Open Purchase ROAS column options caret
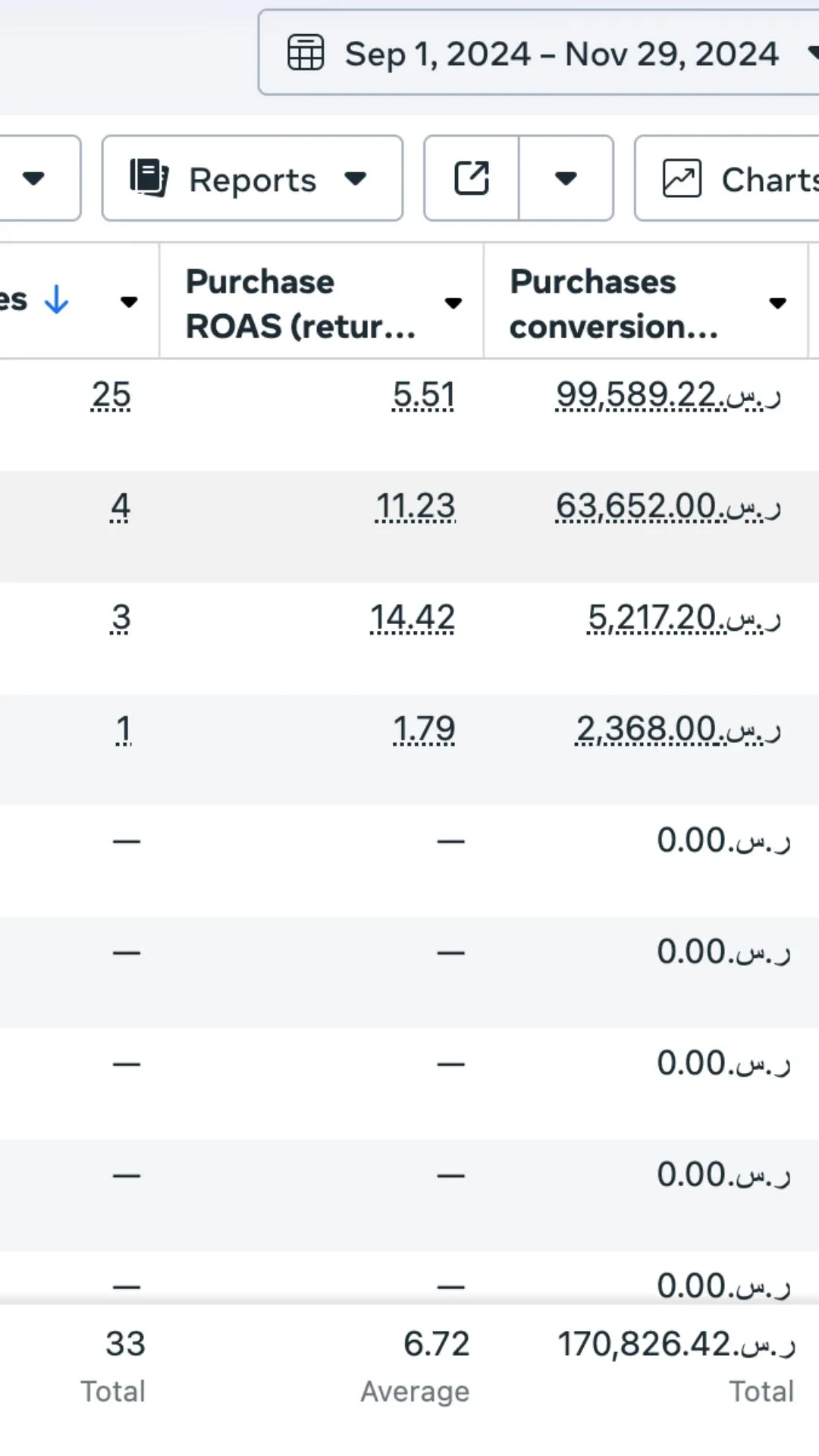 pyautogui.click(x=453, y=303)
